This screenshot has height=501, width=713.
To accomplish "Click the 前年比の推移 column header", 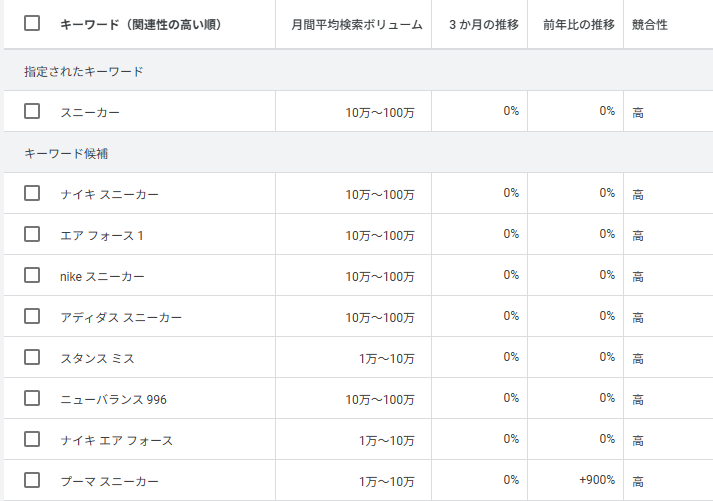I will (578, 24).
